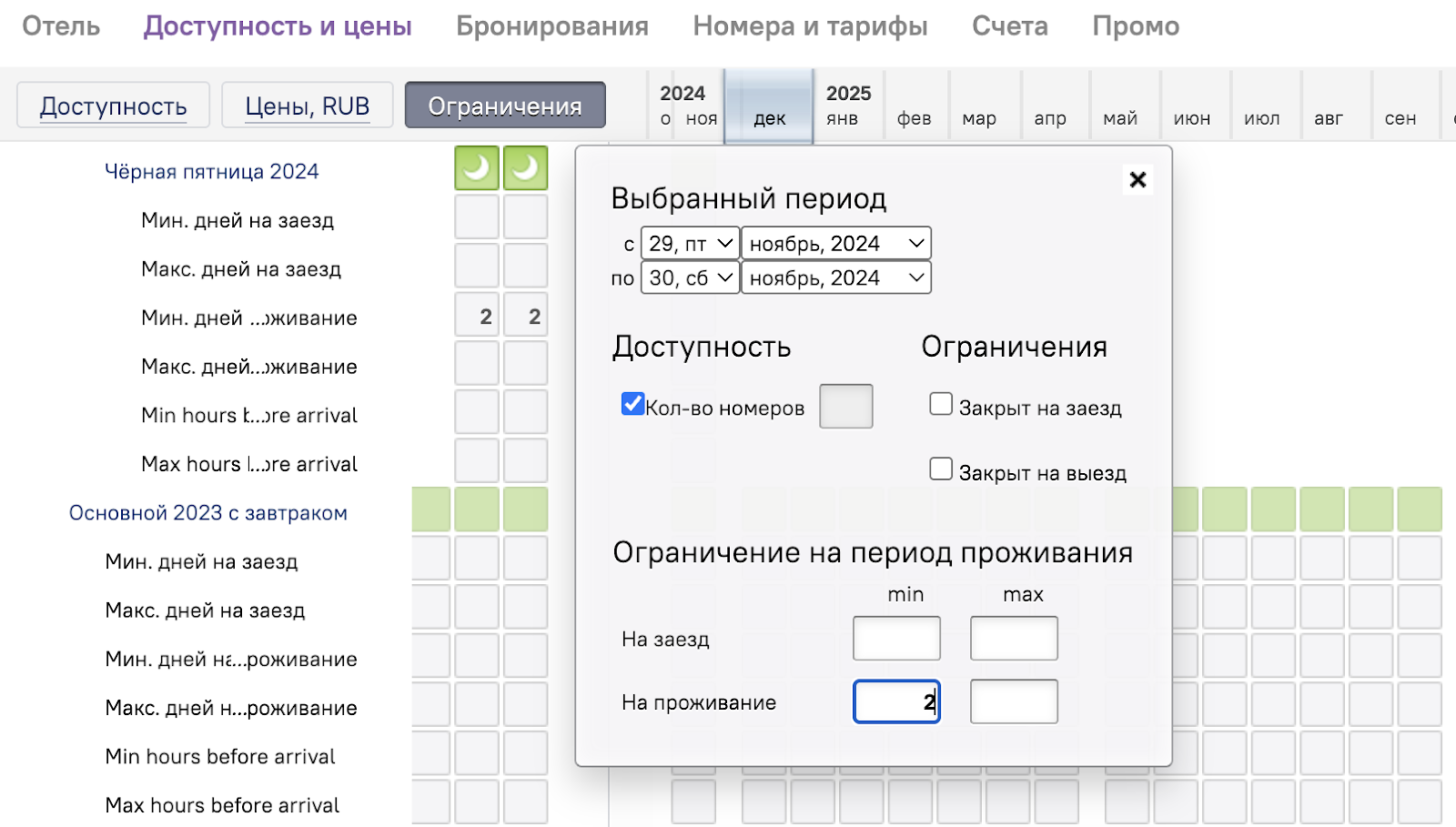Jump to июл in the month timeline

tap(1262, 118)
